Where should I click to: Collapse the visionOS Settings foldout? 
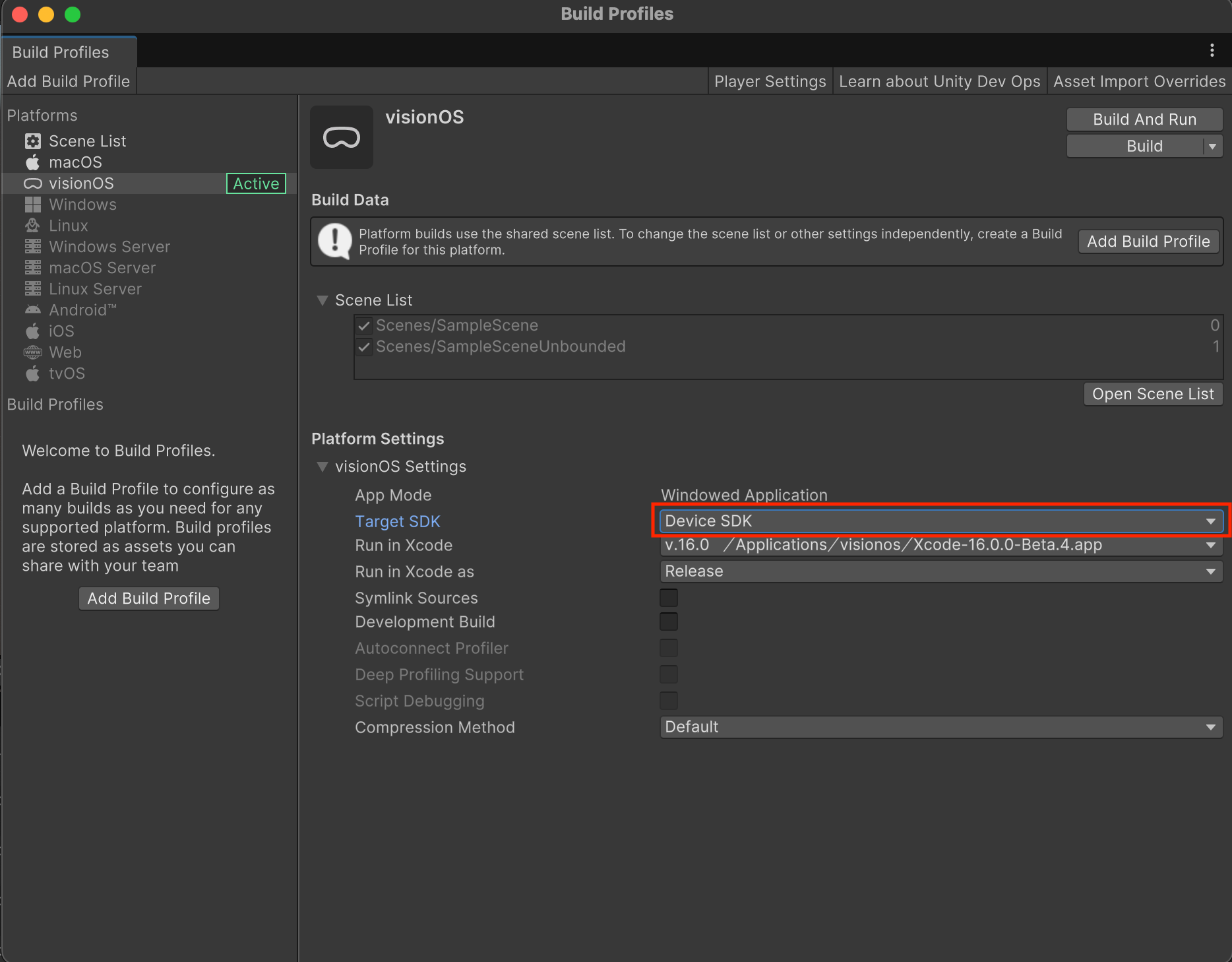pos(323,466)
